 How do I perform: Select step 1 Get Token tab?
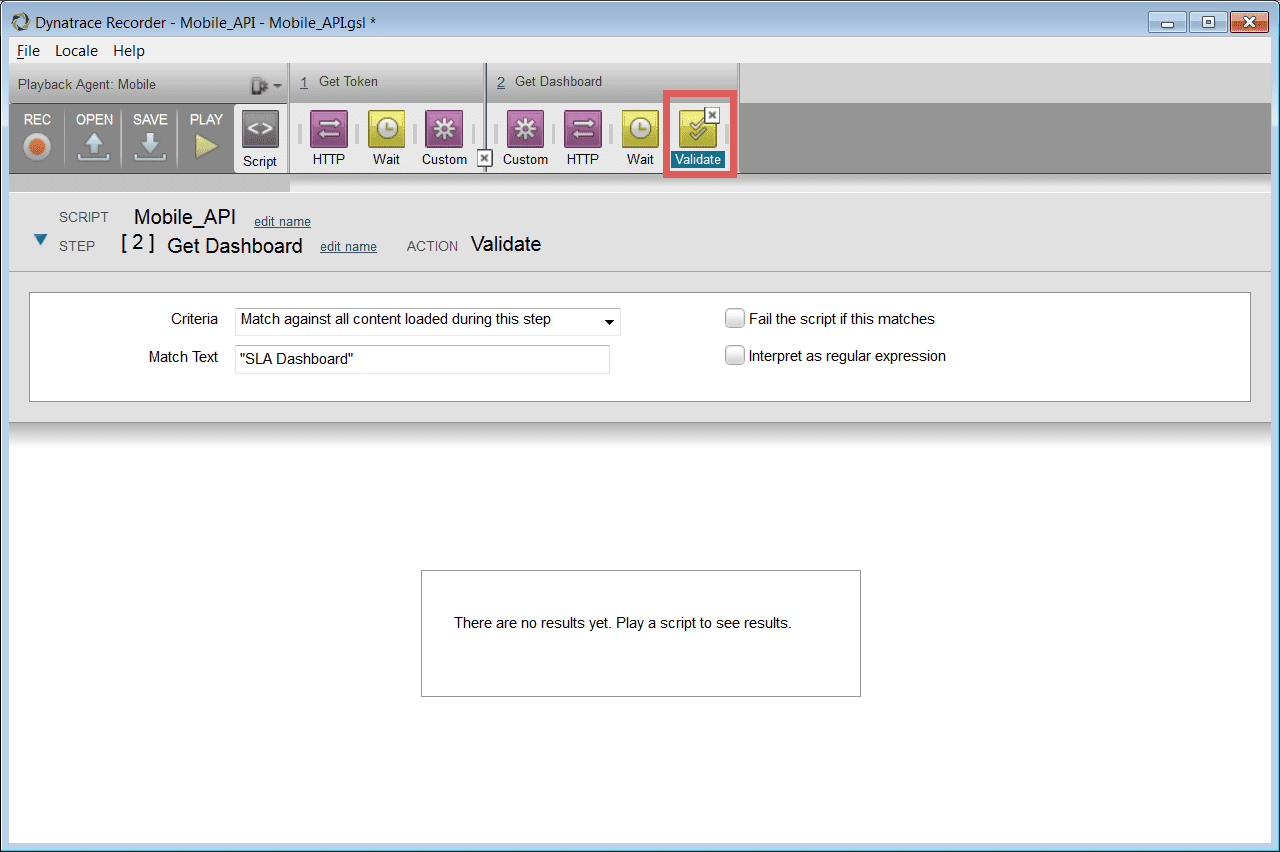click(387, 82)
